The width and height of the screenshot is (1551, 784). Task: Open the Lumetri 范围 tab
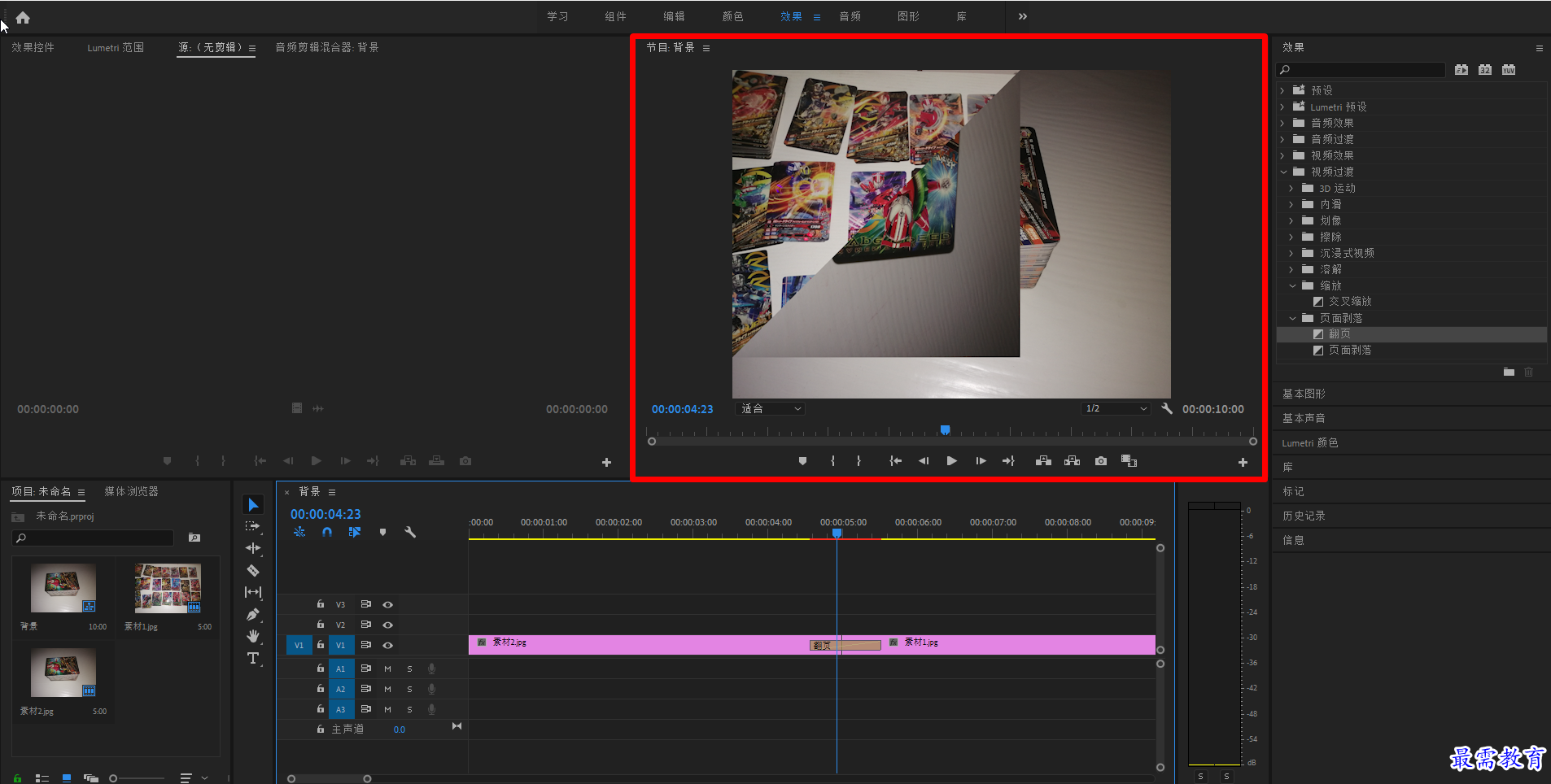[x=116, y=47]
